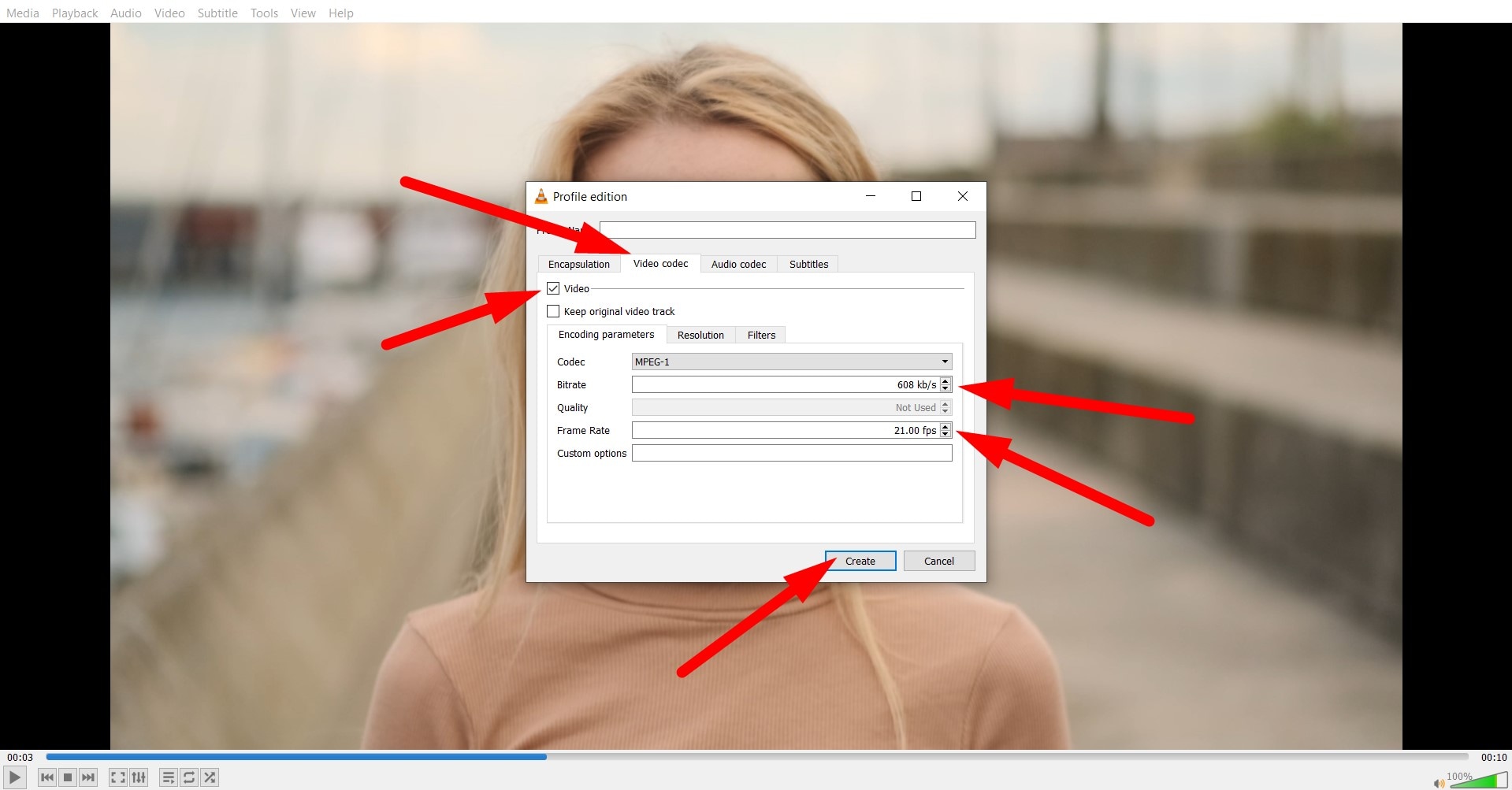1512x790 pixels.
Task: Open the Tools menu
Action: pos(264,13)
